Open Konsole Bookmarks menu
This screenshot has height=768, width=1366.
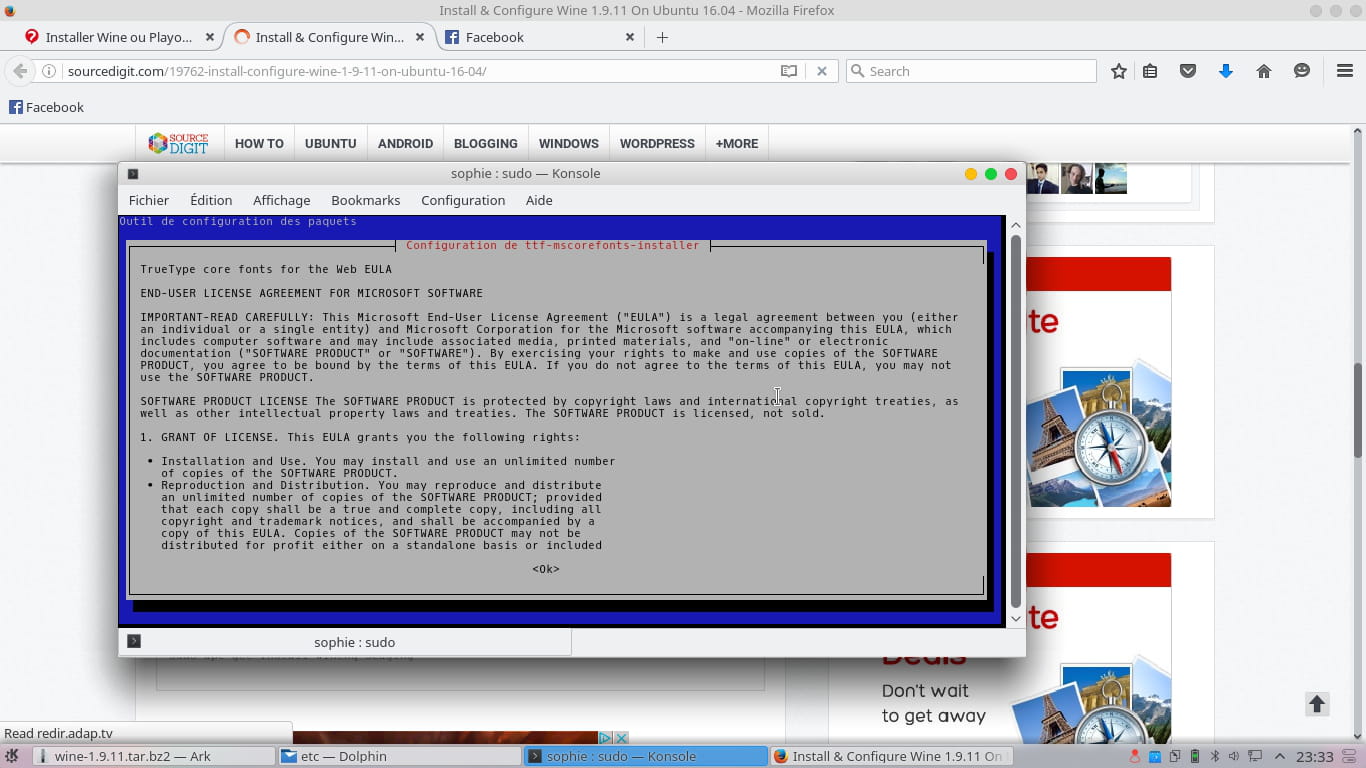pos(366,200)
